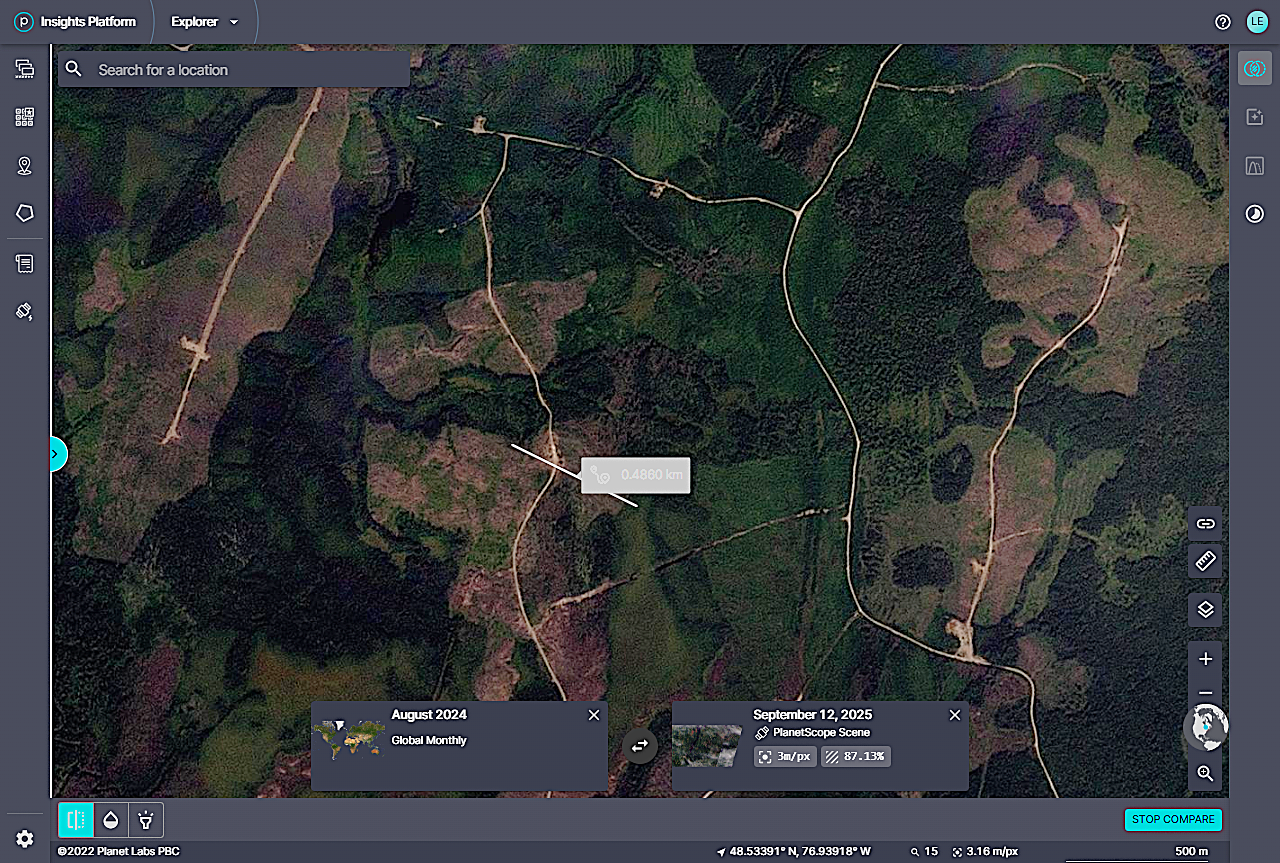Click the Insights Platform logo tab
Image resolution: width=1280 pixels, height=863 pixels.
tap(76, 22)
